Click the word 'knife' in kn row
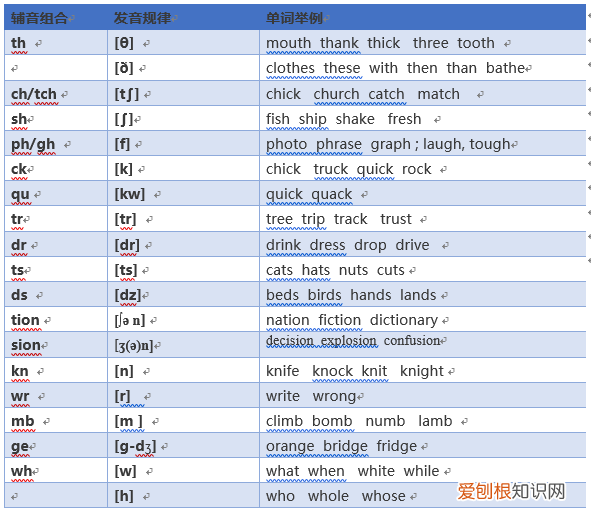The image size is (591, 510). [283, 371]
